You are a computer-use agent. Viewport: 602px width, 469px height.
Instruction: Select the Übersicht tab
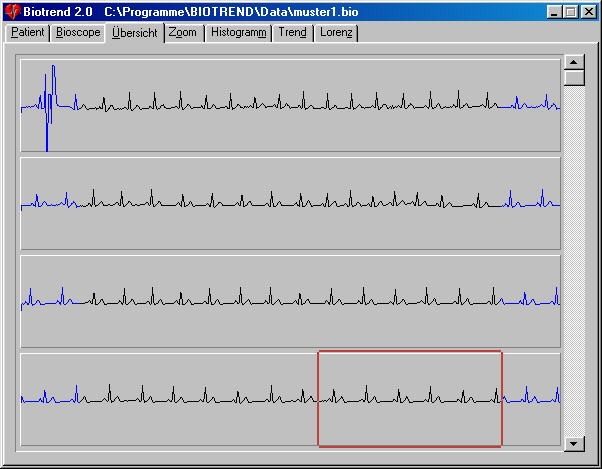click(x=134, y=33)
